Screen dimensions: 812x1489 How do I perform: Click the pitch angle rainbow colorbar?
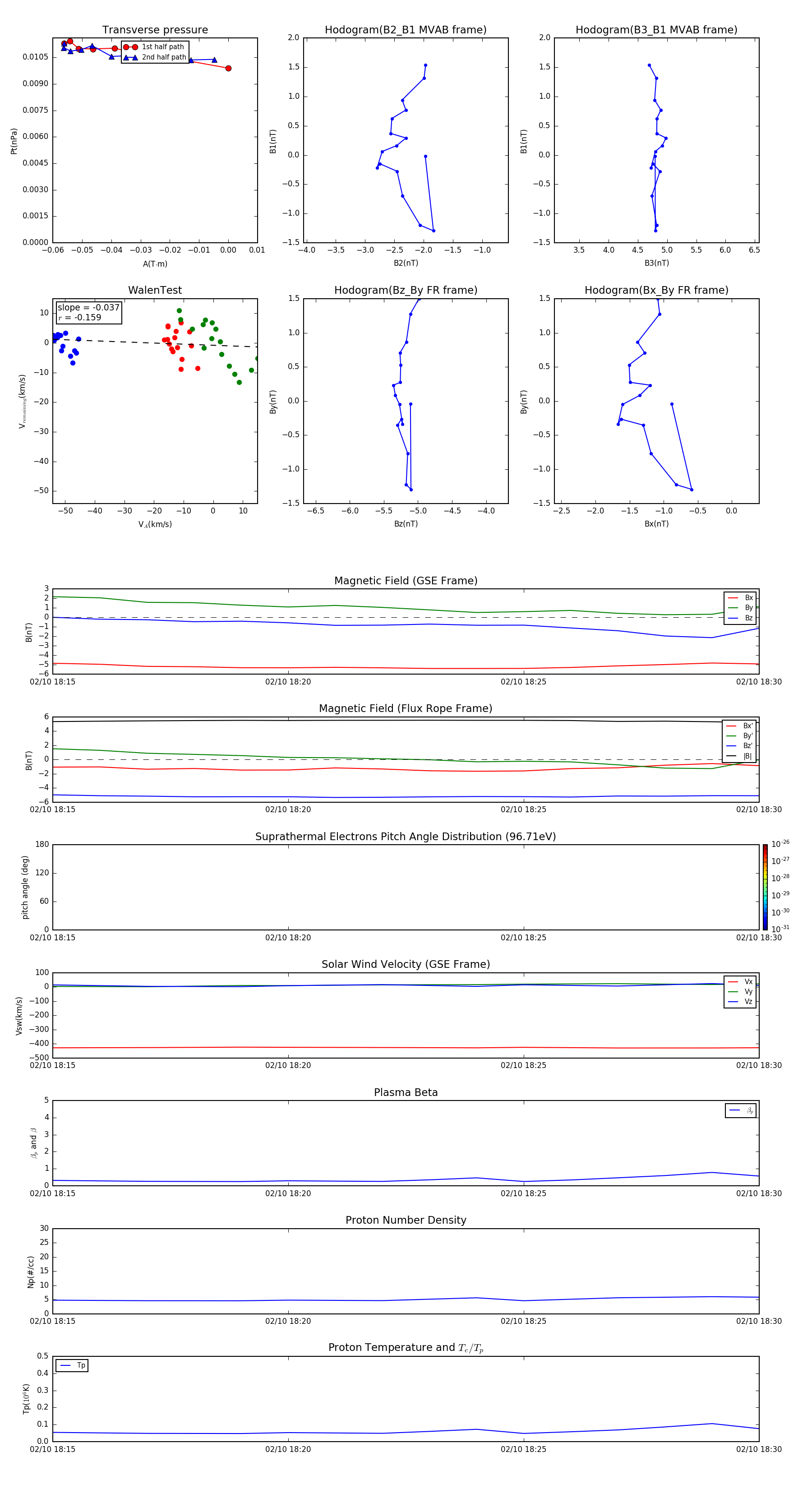765,887
